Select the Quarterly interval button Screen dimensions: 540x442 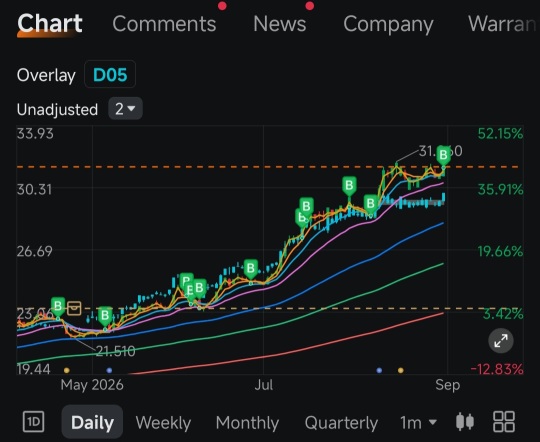point(341,423)
